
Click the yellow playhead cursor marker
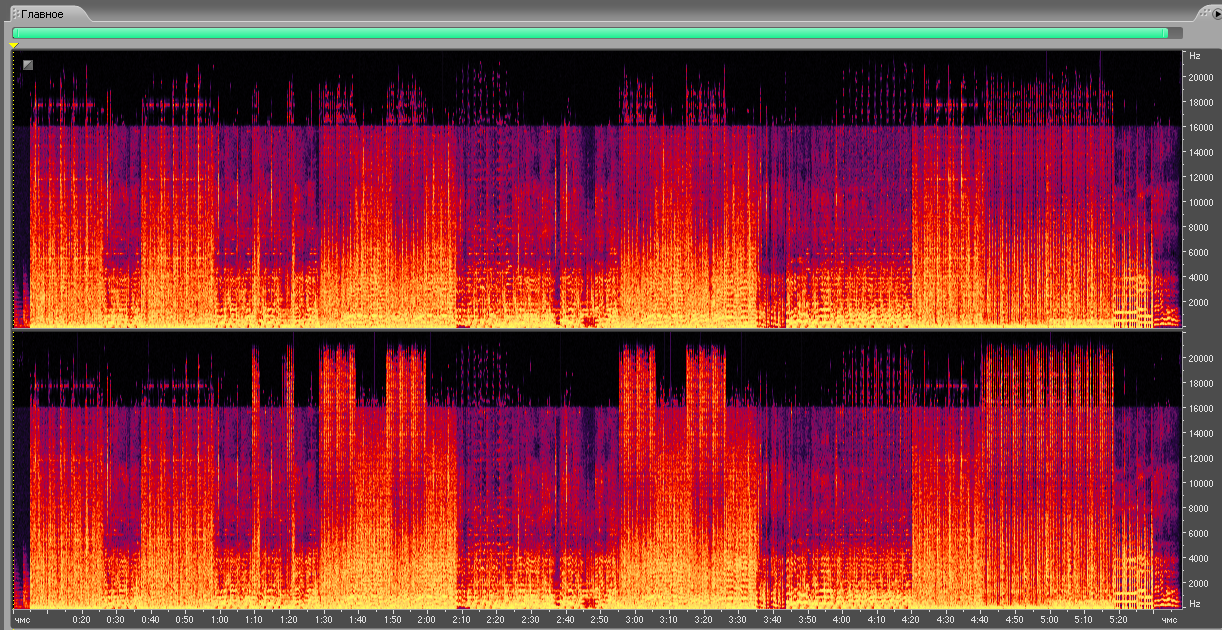tap(14, 46)
